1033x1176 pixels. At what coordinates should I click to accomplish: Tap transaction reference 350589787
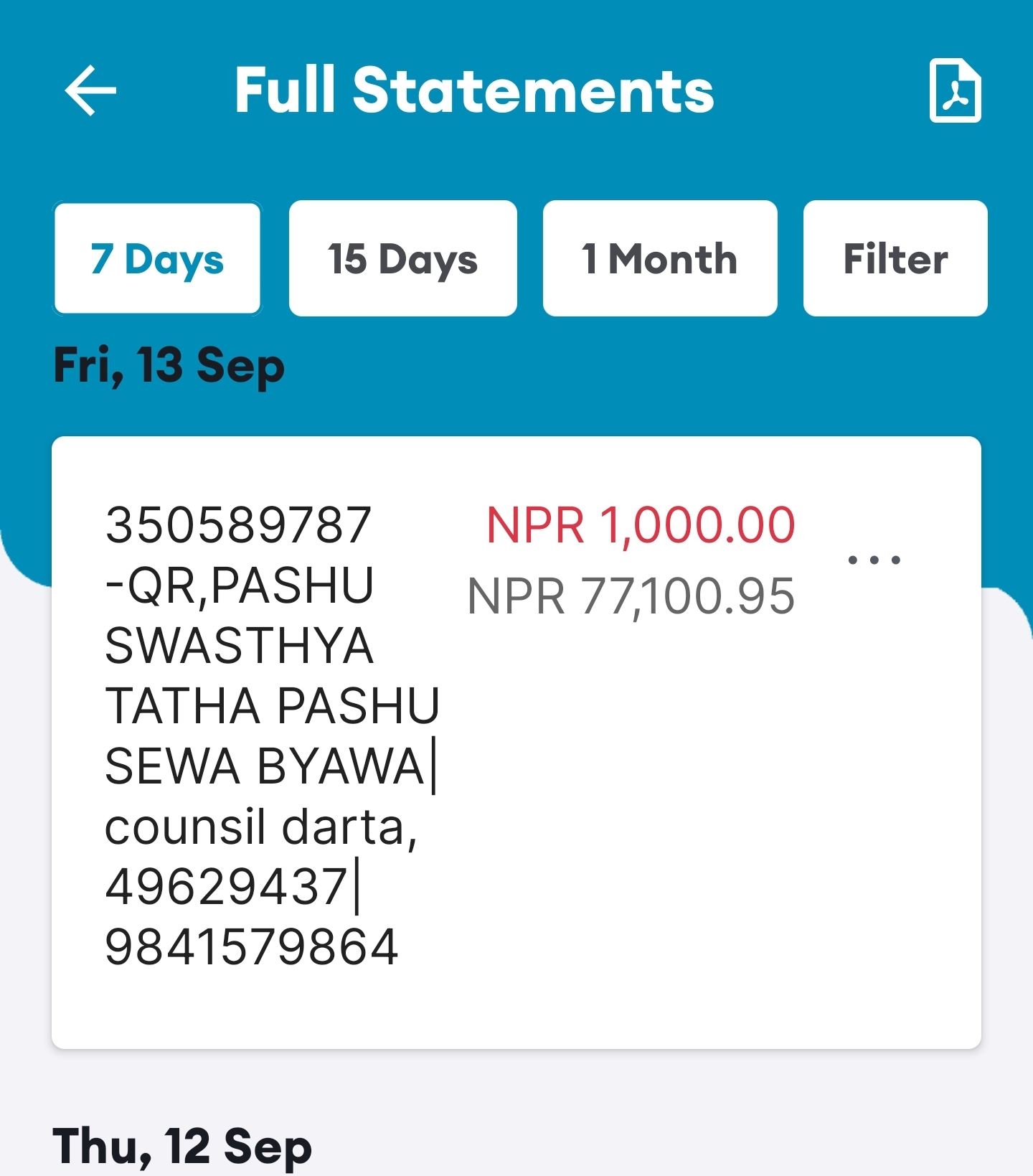[238, 525]
